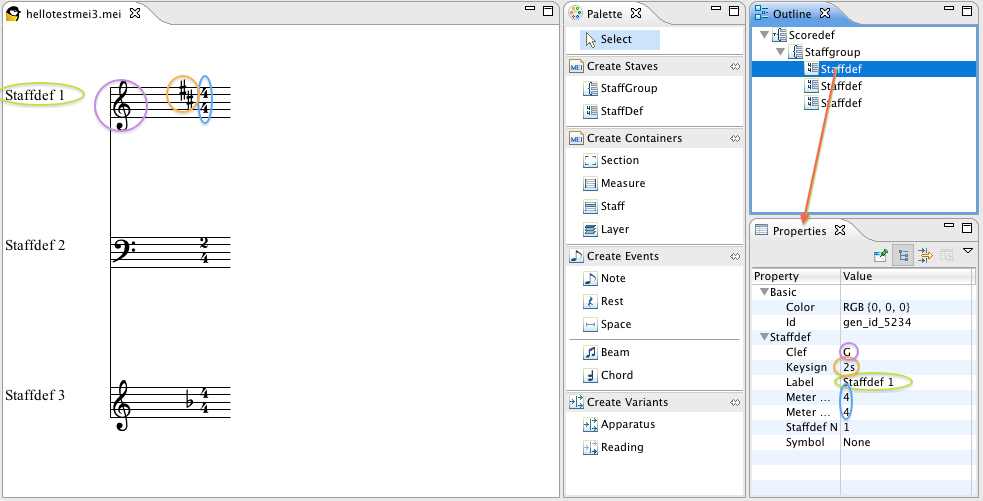Click the StaffGroup palette entry

click(627, 88)
